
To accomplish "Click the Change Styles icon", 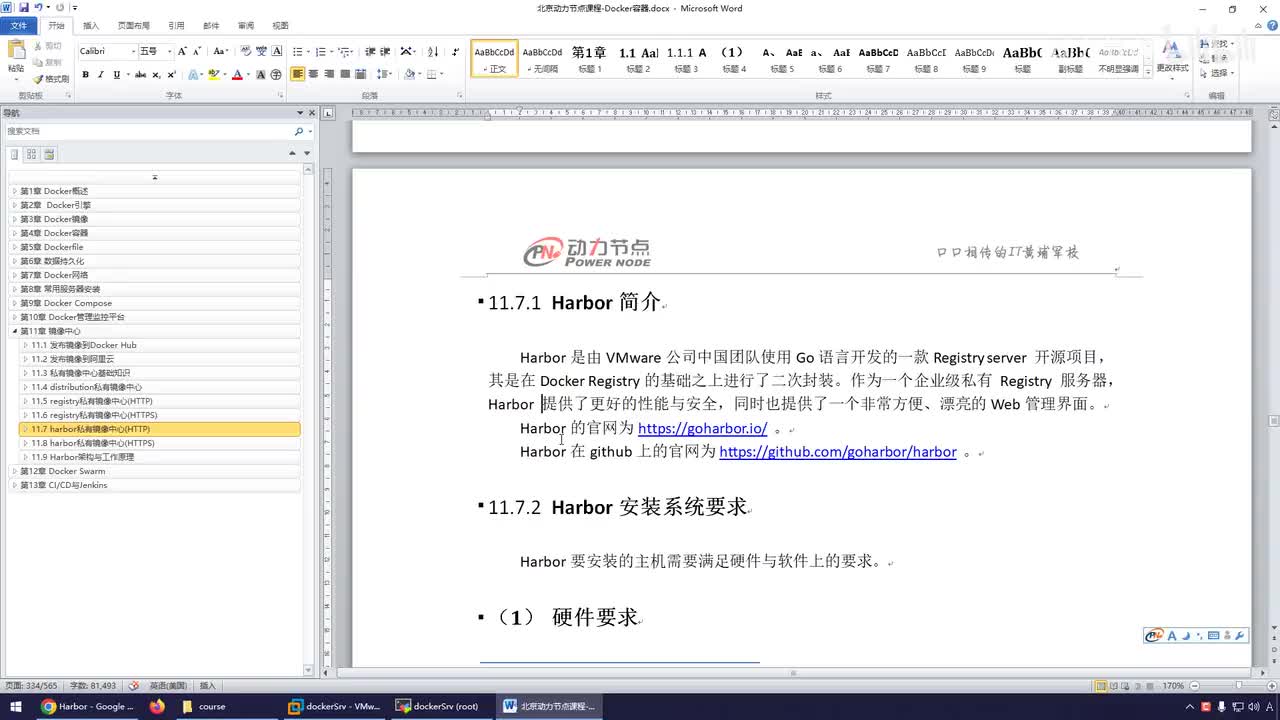I will (1172, 57).
